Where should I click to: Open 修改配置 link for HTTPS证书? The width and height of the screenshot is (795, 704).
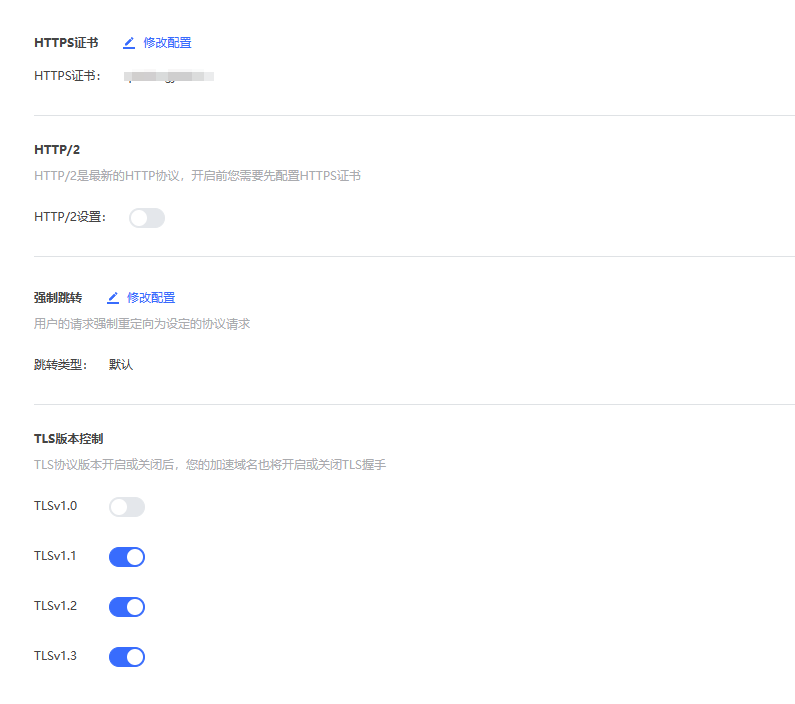(x=167, y=43)
